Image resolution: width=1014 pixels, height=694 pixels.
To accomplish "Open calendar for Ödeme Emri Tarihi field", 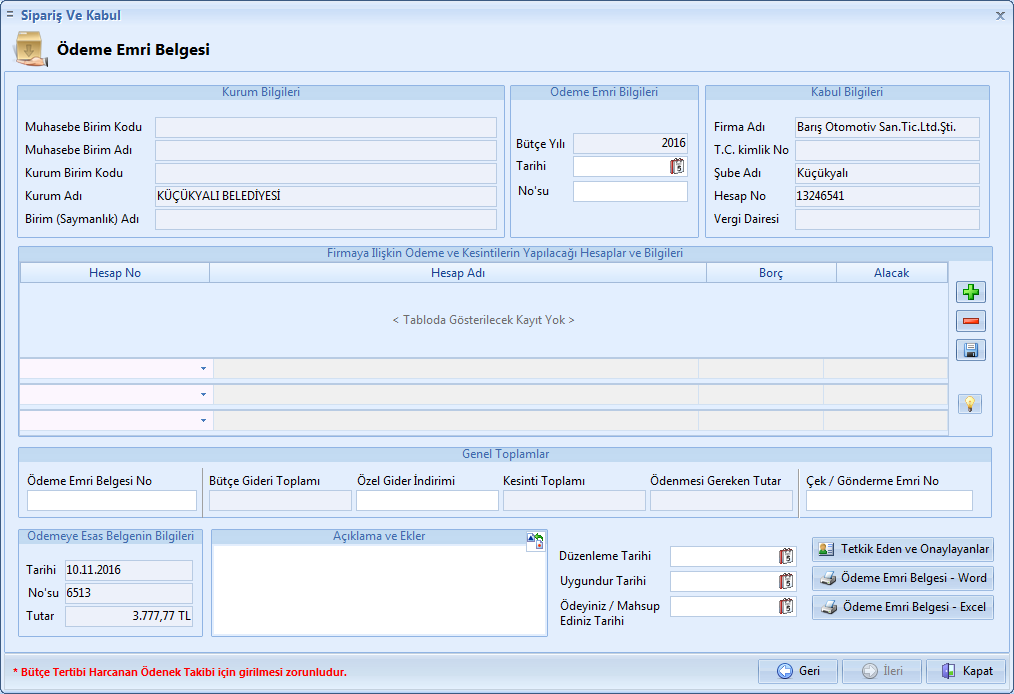I will pyautogui.click(x=677, y=167).
